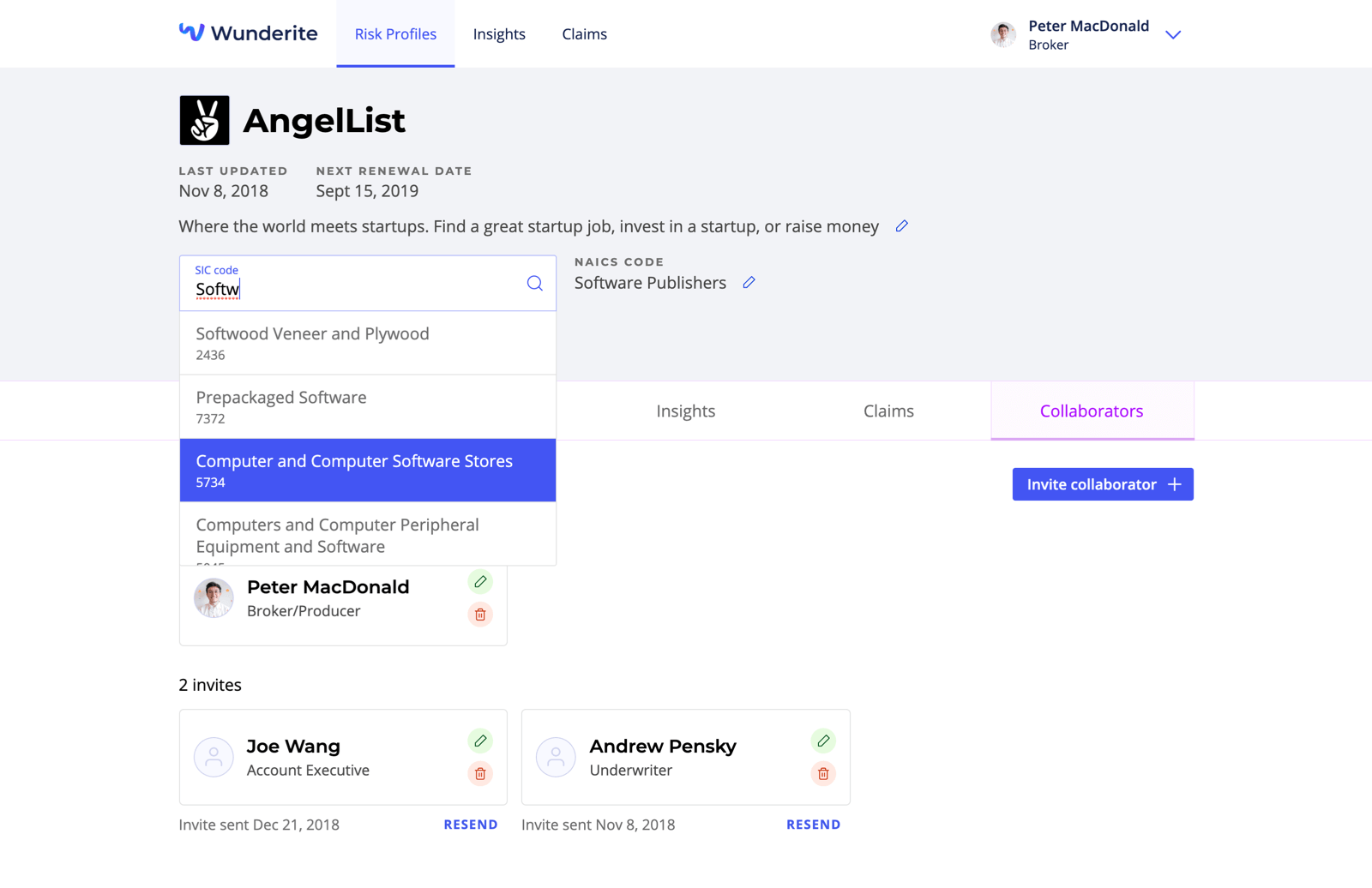Resend Andrew Pensky's invite
The width and height of the screenshot is (1372, 888).
[x=813, y=825]
